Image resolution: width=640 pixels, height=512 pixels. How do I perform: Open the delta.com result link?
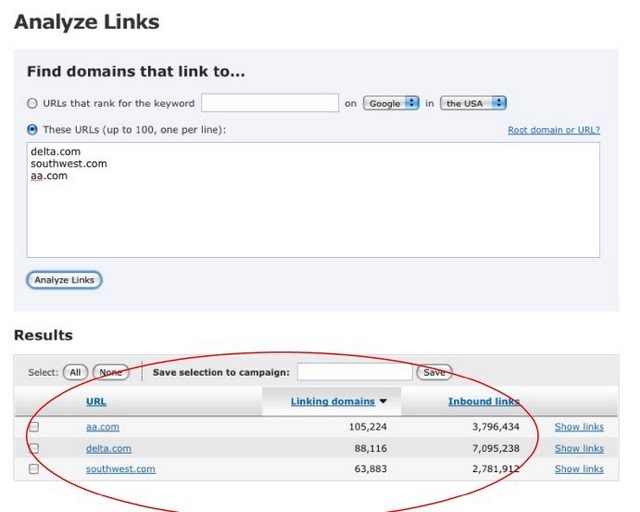pos(109,449)
